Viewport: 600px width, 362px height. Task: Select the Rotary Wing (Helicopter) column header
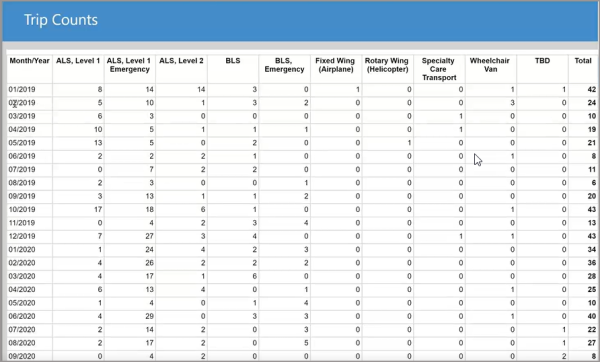click(387, 65)
